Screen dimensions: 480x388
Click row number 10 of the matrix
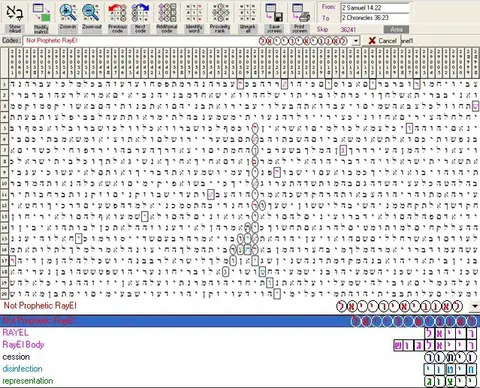click(4, 183)
